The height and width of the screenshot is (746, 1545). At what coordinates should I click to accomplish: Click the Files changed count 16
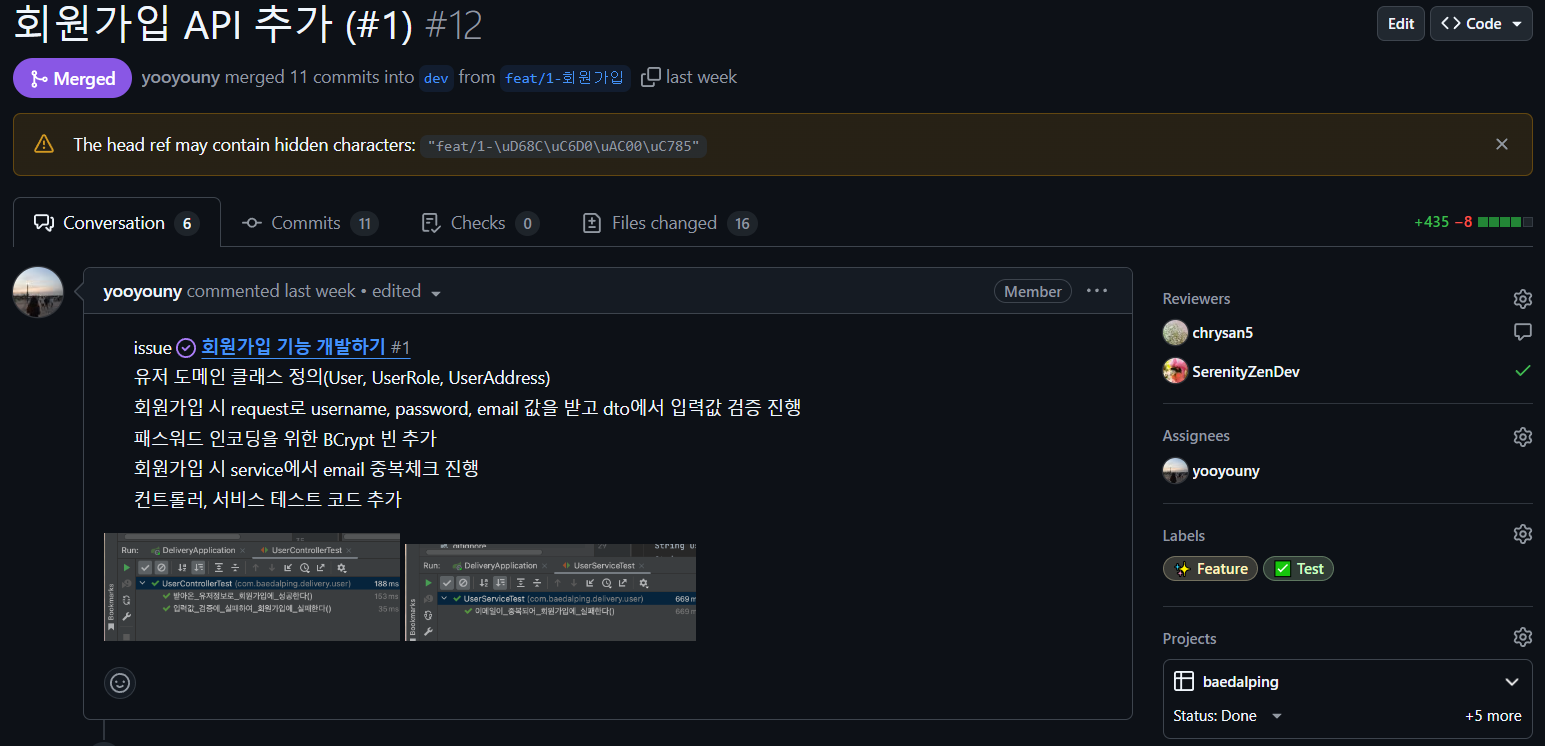[742, 223]
